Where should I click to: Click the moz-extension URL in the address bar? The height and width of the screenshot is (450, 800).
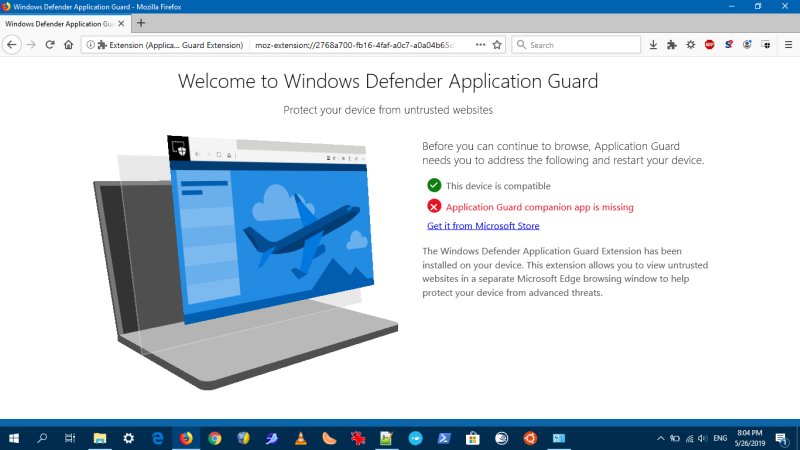pos(354,45)
